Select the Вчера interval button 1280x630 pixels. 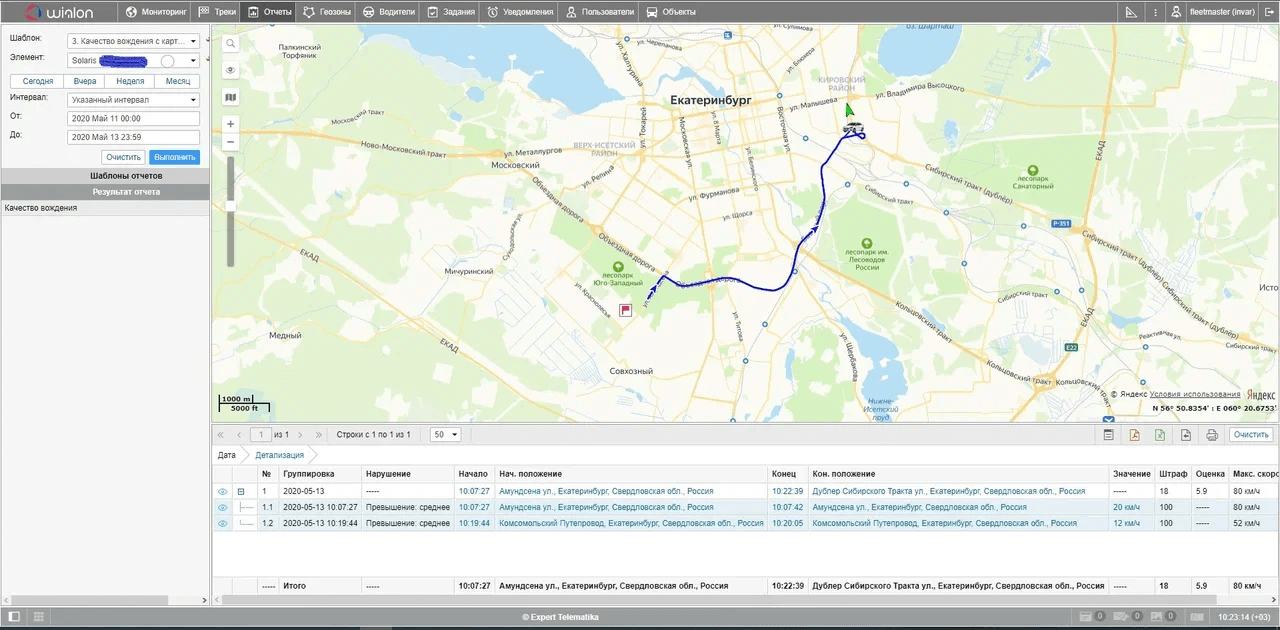click(85, 81)
